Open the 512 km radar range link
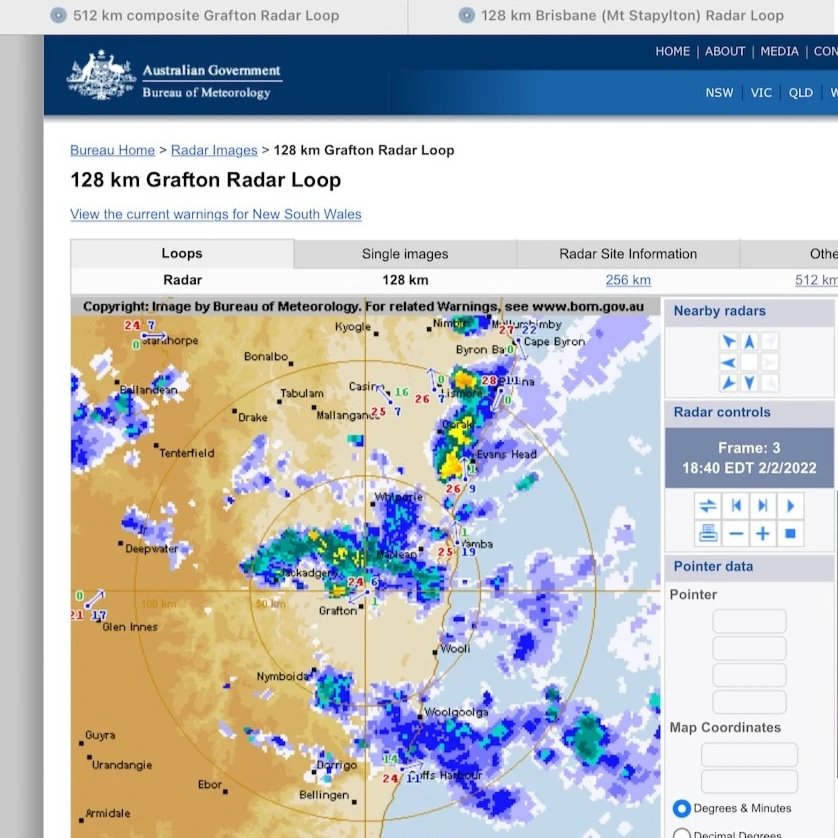The height and width of the screenshot is (838, 838). [x=816, y=280]
